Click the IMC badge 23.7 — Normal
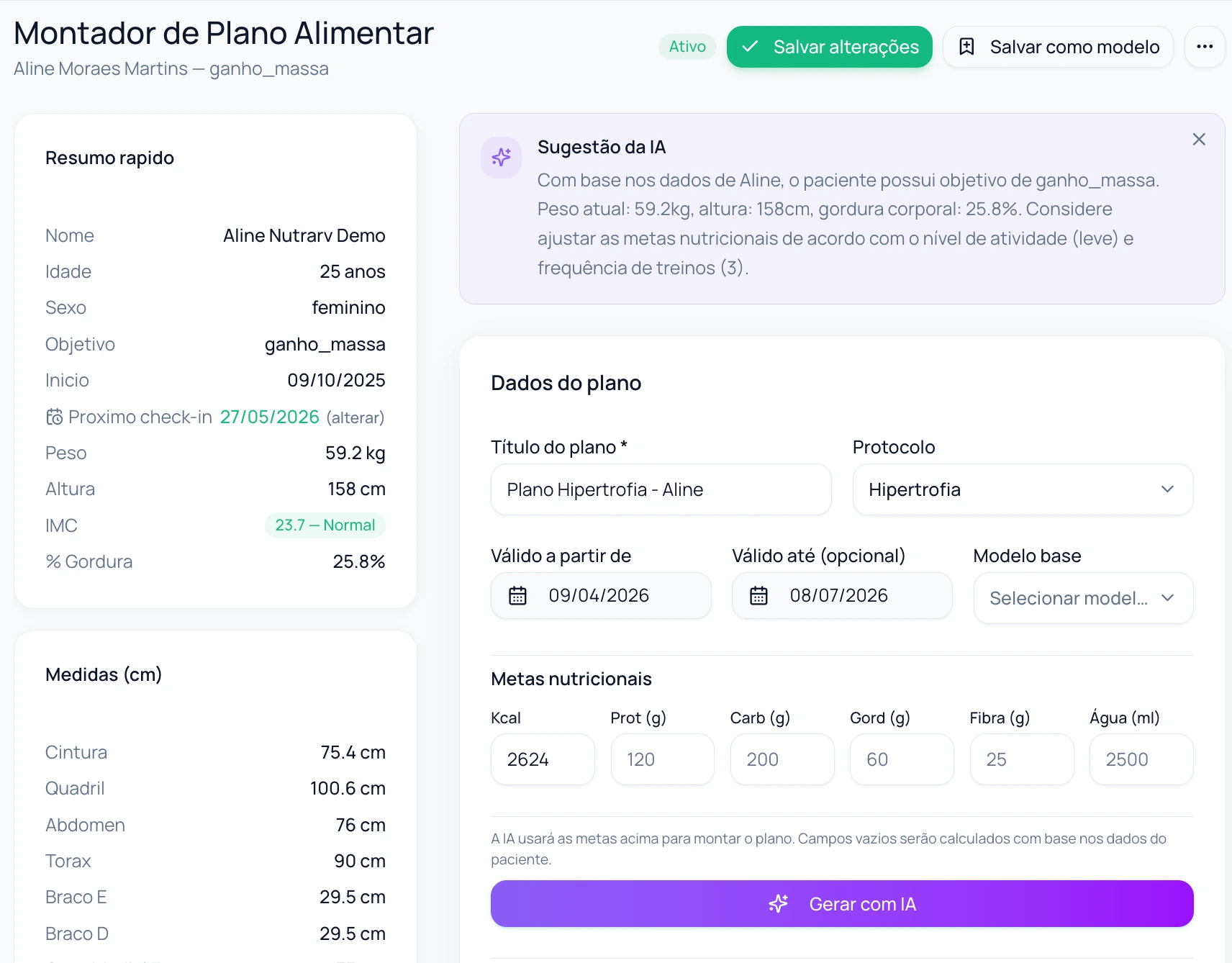 point(325,525)
